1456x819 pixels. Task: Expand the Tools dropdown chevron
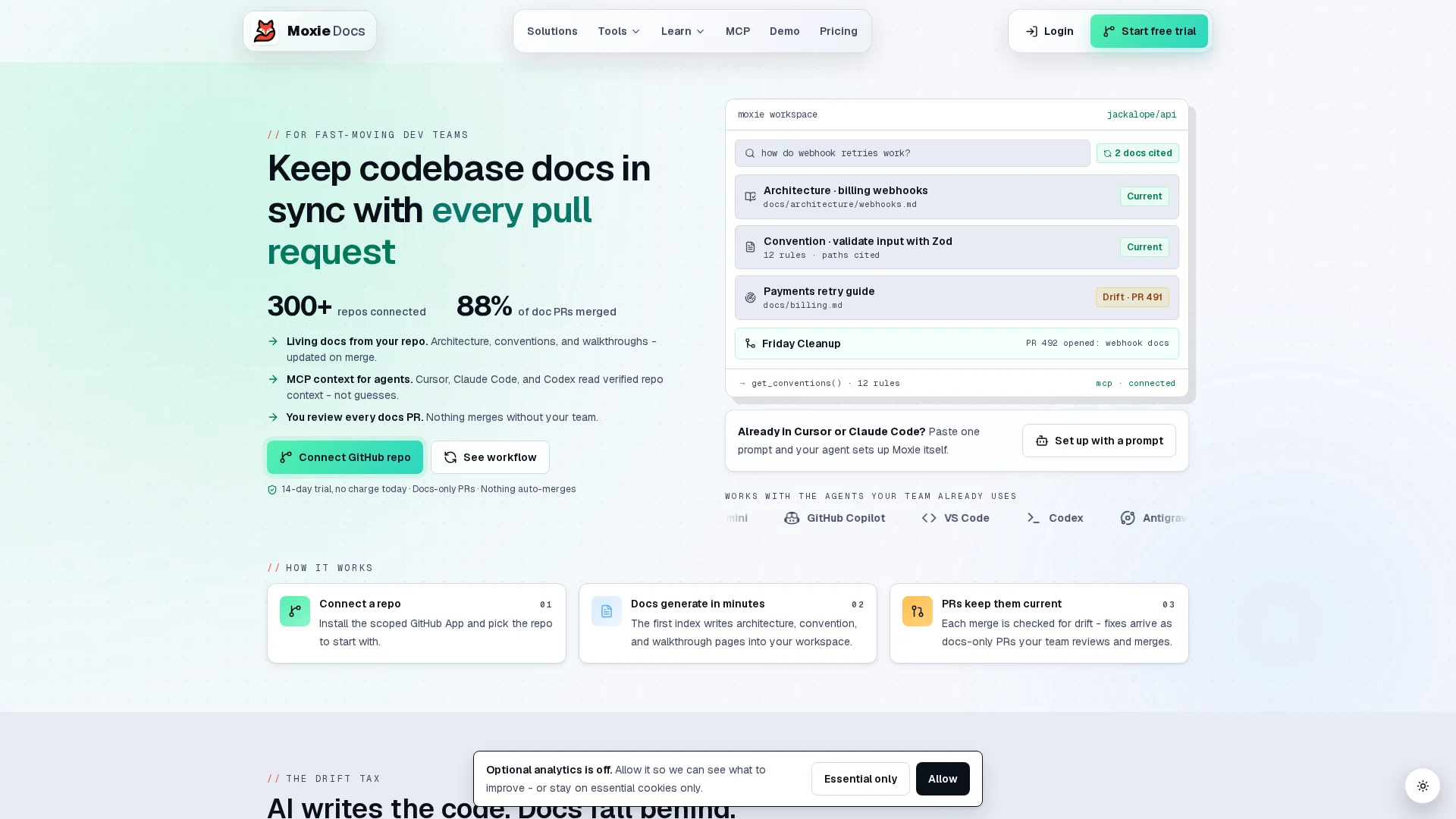point(636,31)
